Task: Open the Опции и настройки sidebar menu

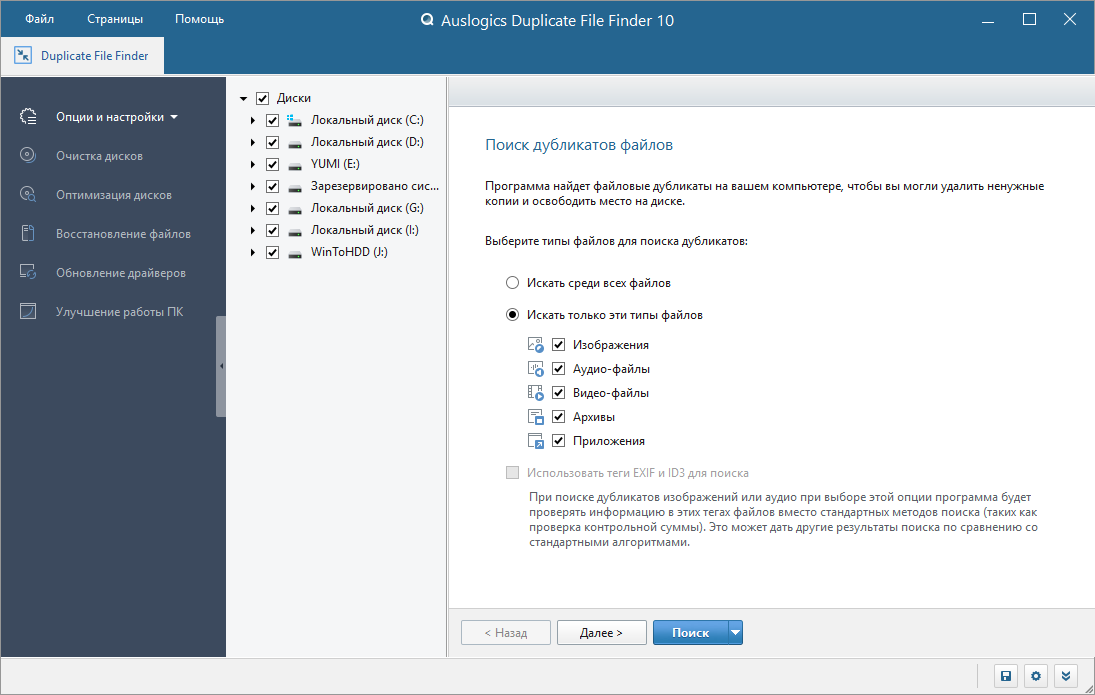Action: pos(117,117)
